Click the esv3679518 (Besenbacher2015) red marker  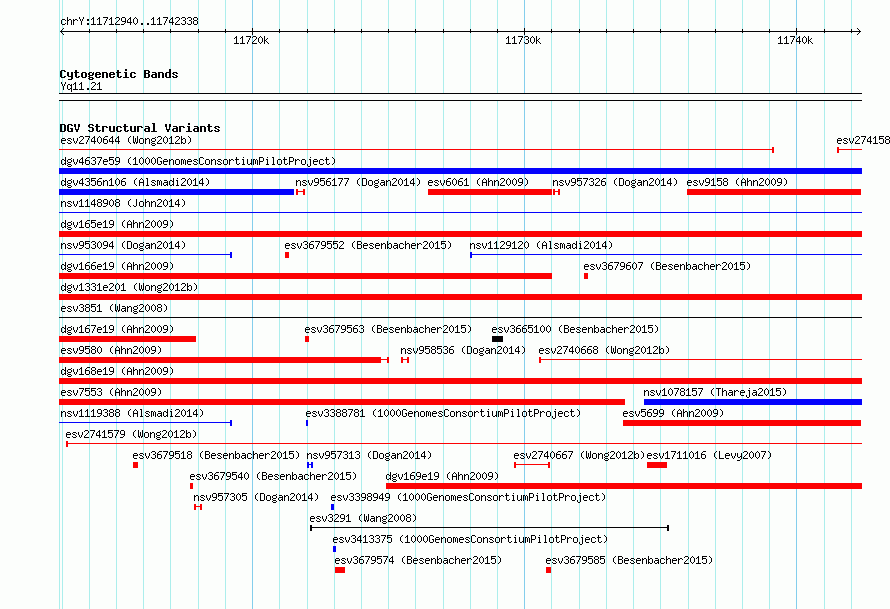click(x=136, y=465)
